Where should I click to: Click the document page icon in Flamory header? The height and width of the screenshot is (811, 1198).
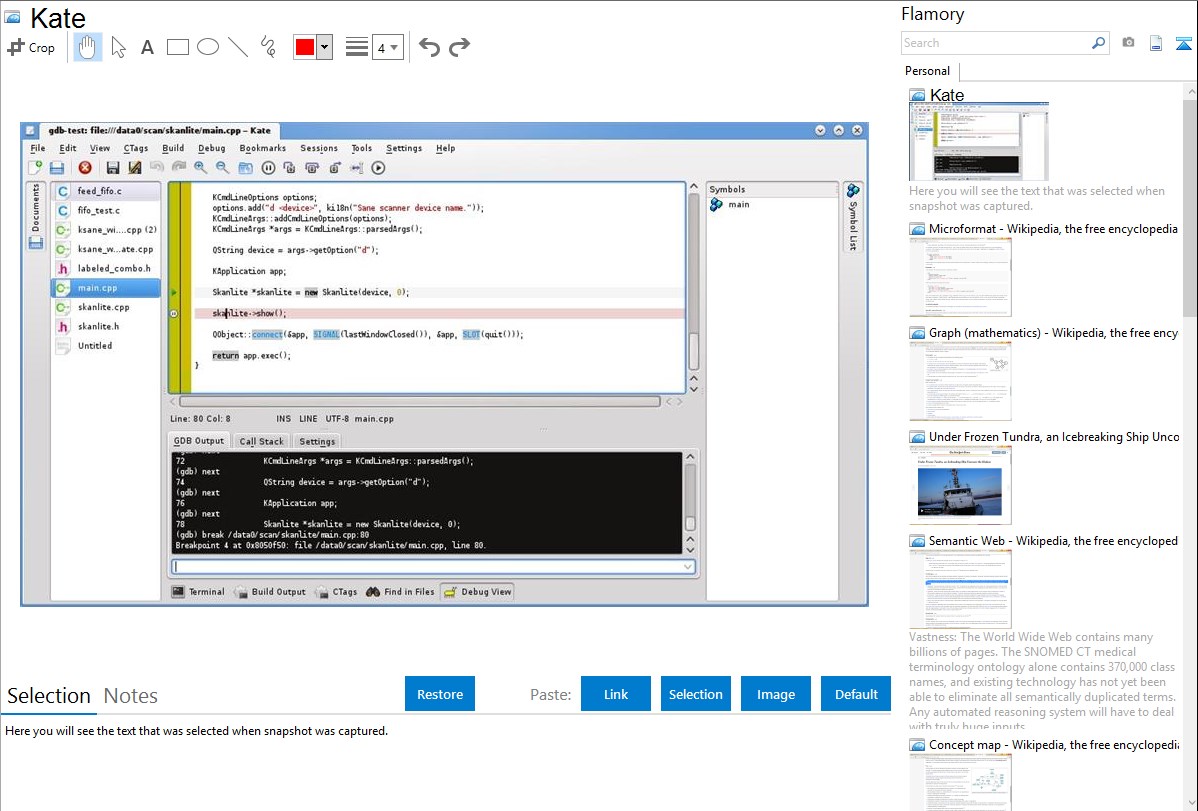[x=1156, y=43]
